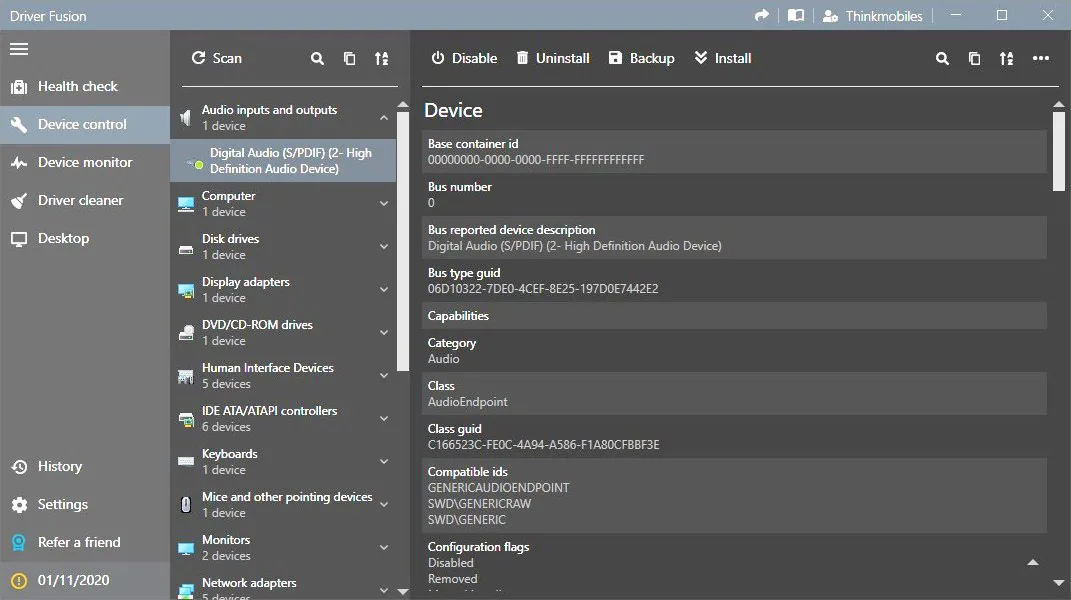
Task: Open the three-dots more options menu
Action: pyautogui.click(x=1041, y=58)
